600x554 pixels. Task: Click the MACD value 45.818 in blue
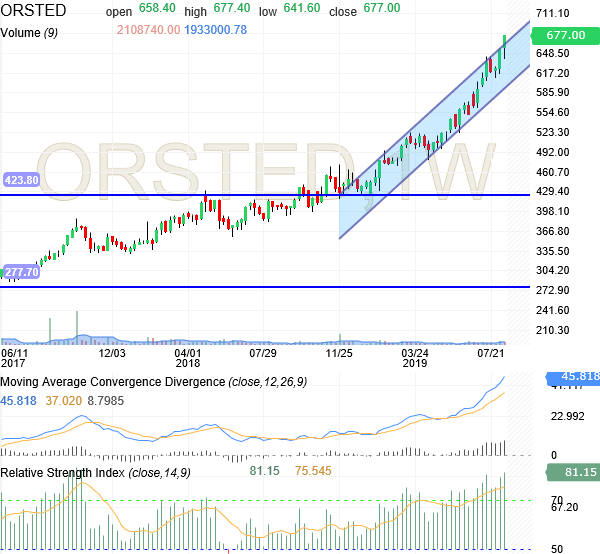18,401
